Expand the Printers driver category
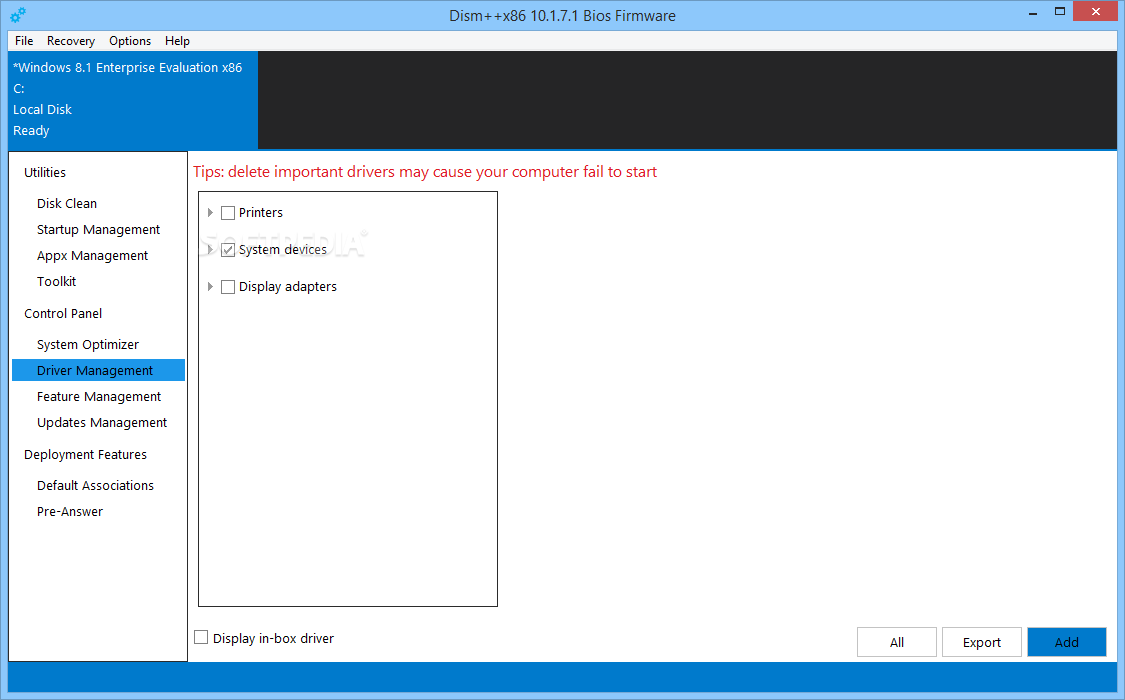 (x=210, y=212)
